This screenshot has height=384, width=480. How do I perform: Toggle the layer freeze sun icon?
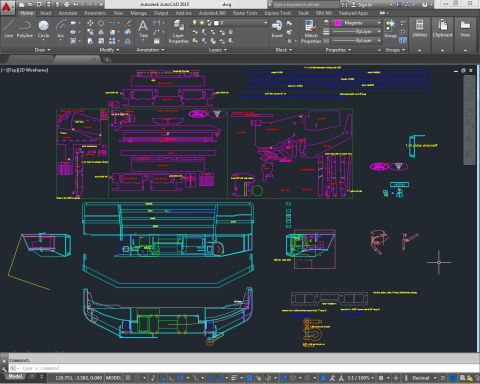[202, 23]
